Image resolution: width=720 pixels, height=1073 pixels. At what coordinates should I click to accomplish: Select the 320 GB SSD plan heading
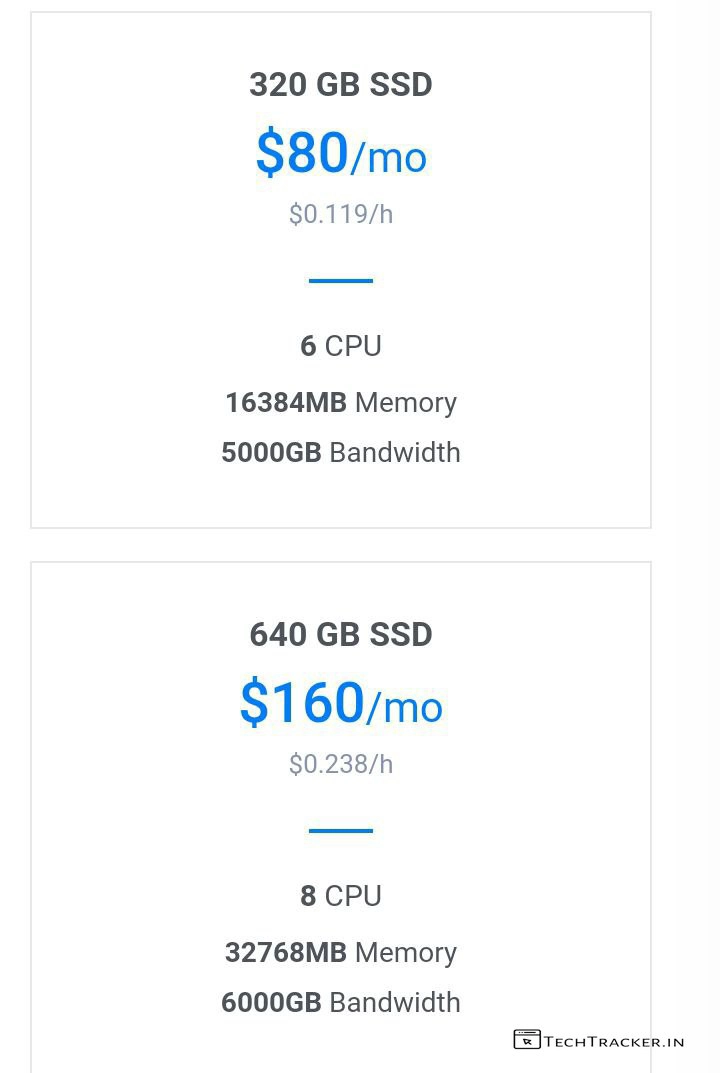[x=341, y=85]
